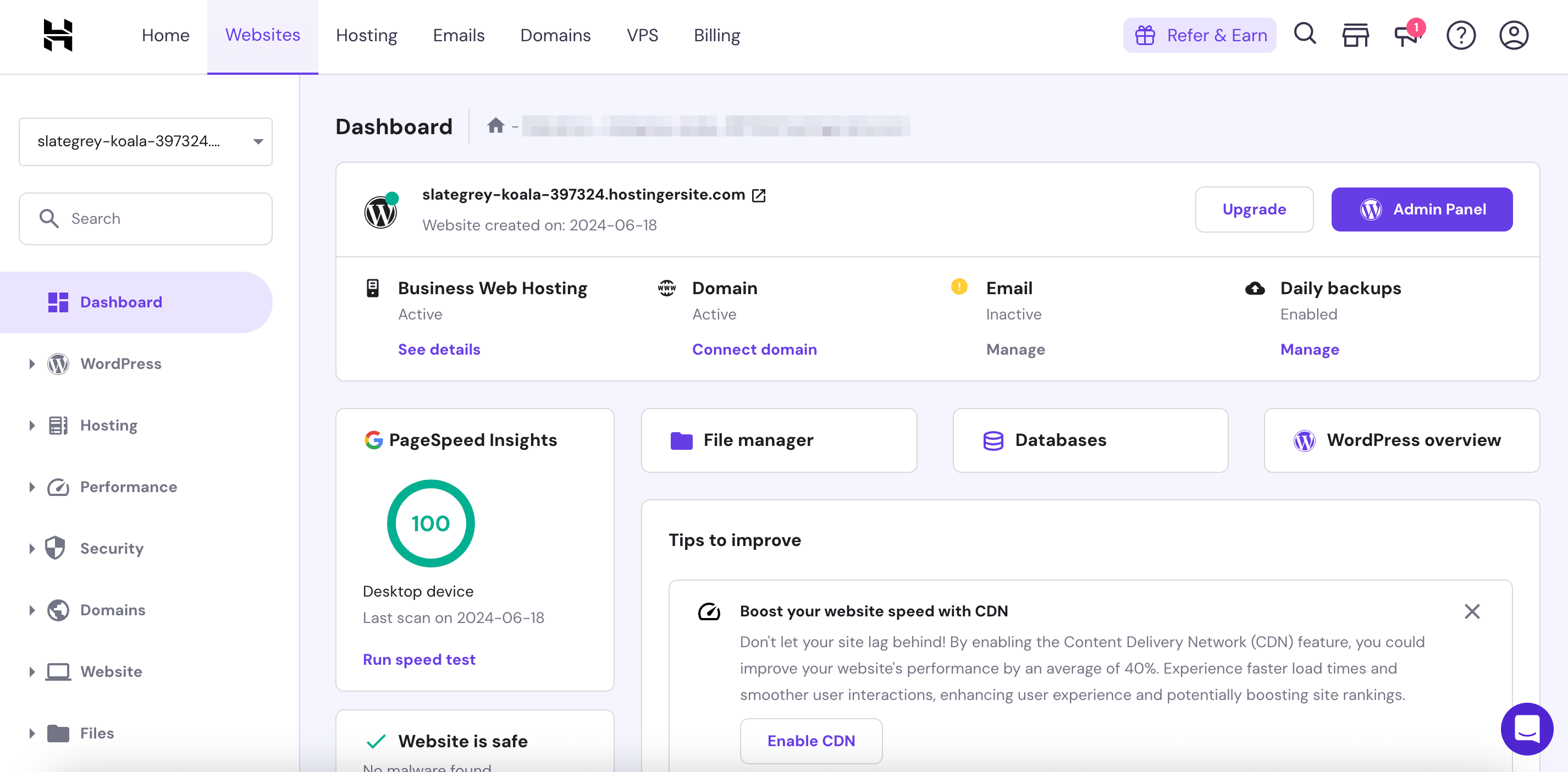Viewport: 1568px width, 772px height.
Task: Click the Connect domain link
Action: click(754, 349)
